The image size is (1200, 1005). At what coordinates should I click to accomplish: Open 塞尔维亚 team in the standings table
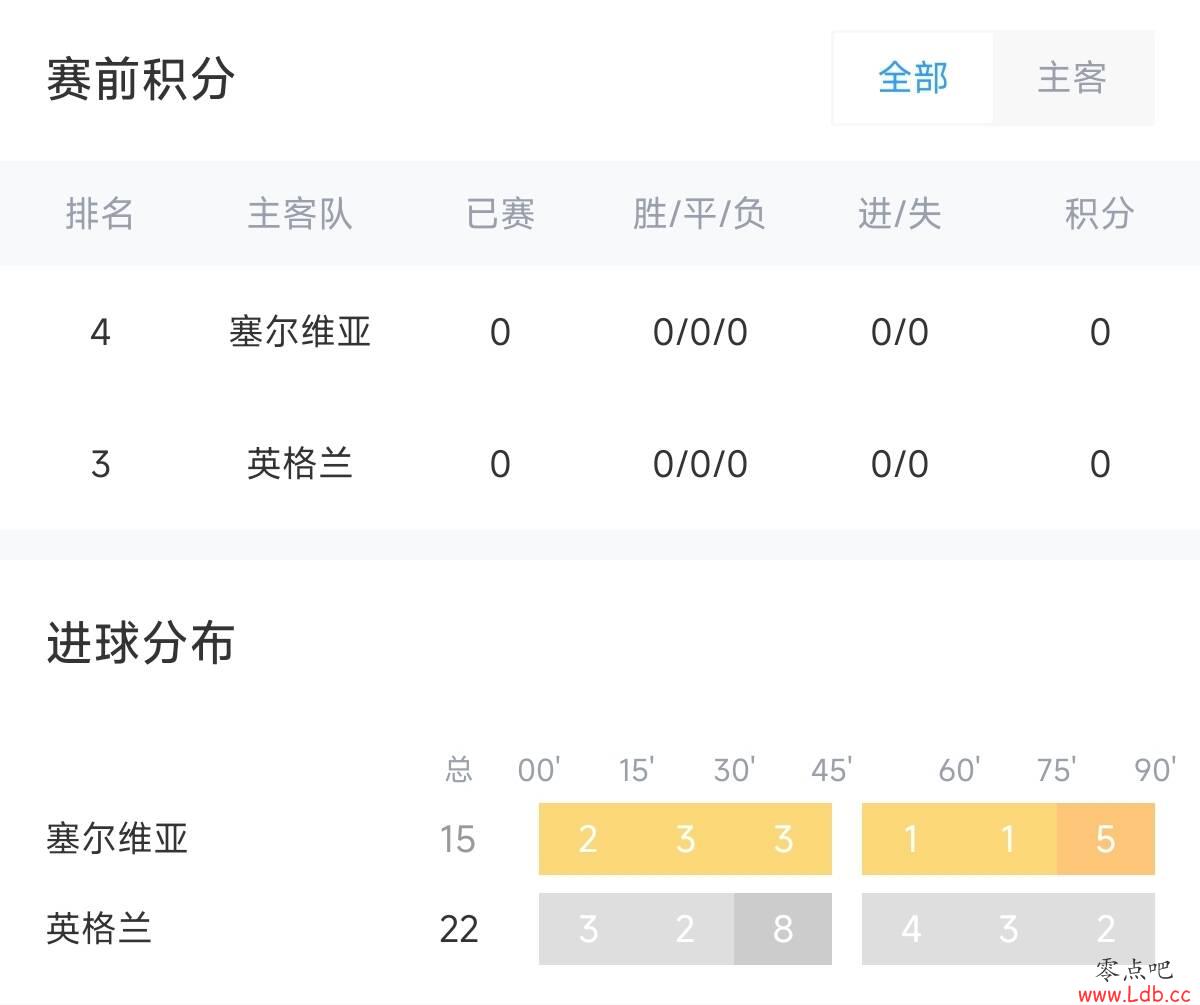point(300,332)
